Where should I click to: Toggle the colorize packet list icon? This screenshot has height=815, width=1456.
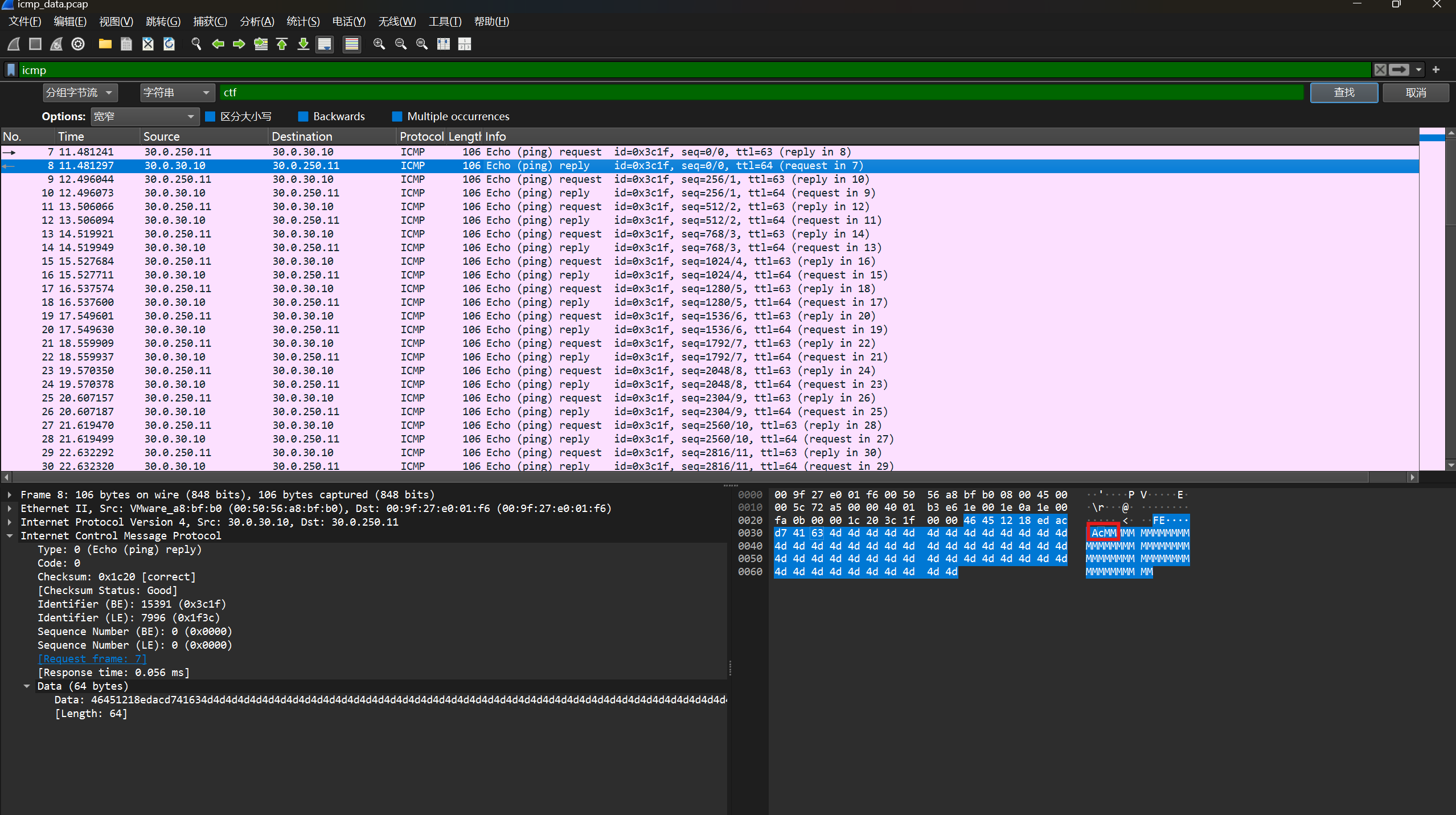[x=352, y=44]
